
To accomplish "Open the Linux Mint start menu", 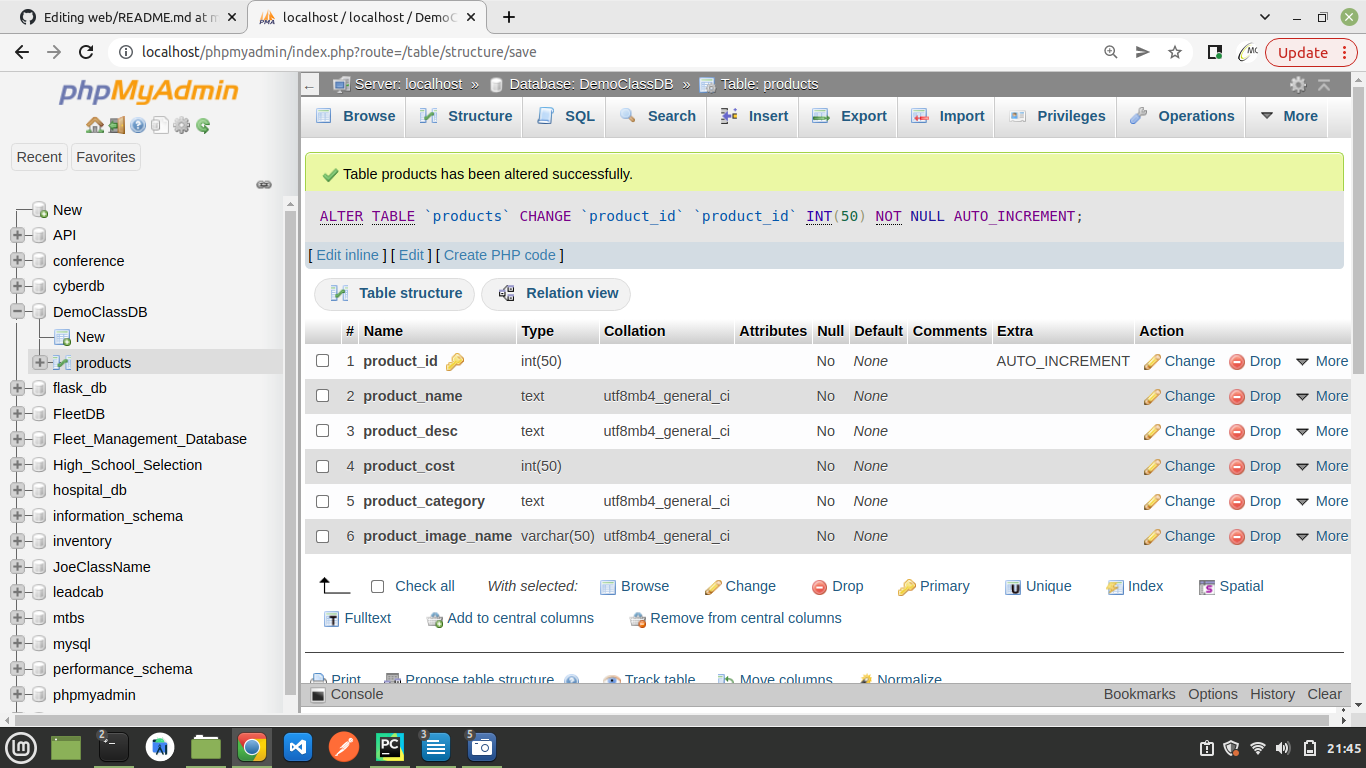I will coord(21,747).
